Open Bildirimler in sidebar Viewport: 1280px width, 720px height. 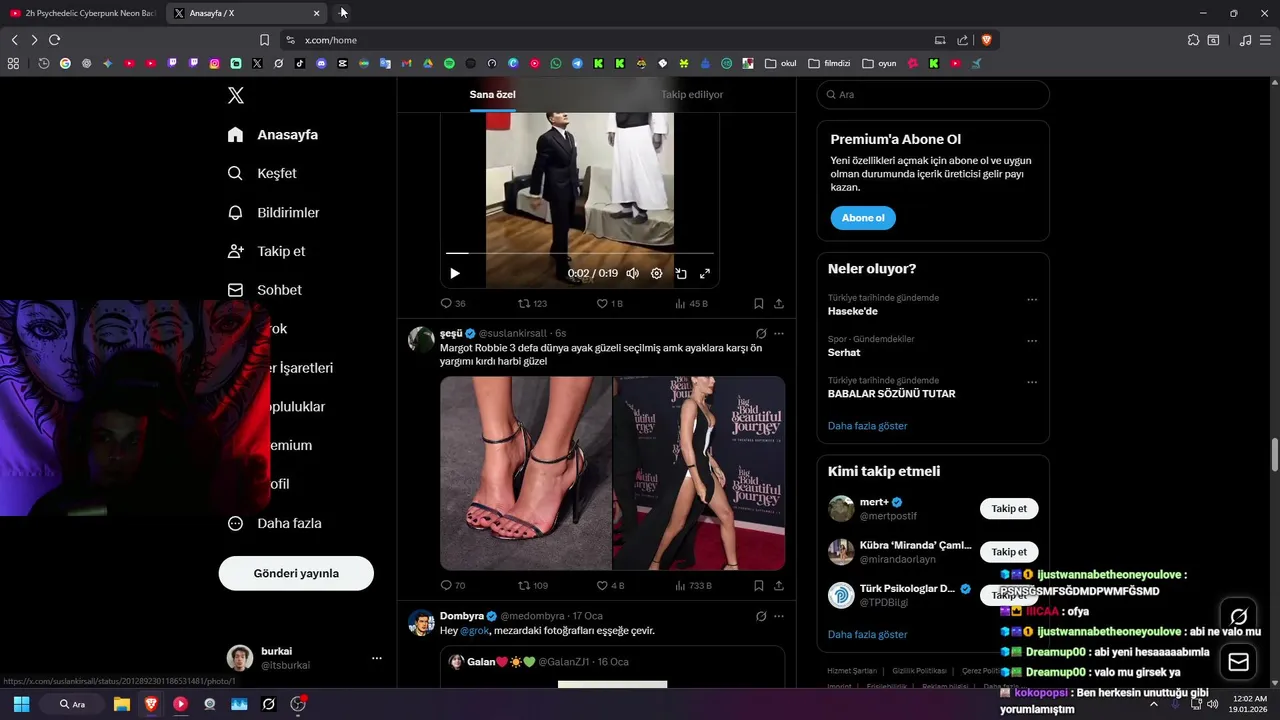274,213
